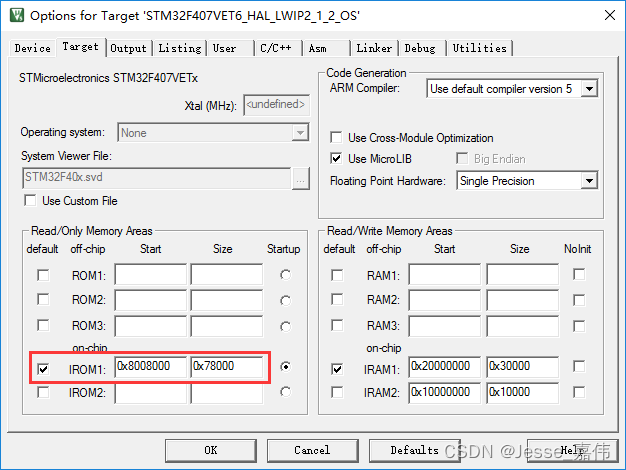Click the ROM3 Size field

[227, 326]
